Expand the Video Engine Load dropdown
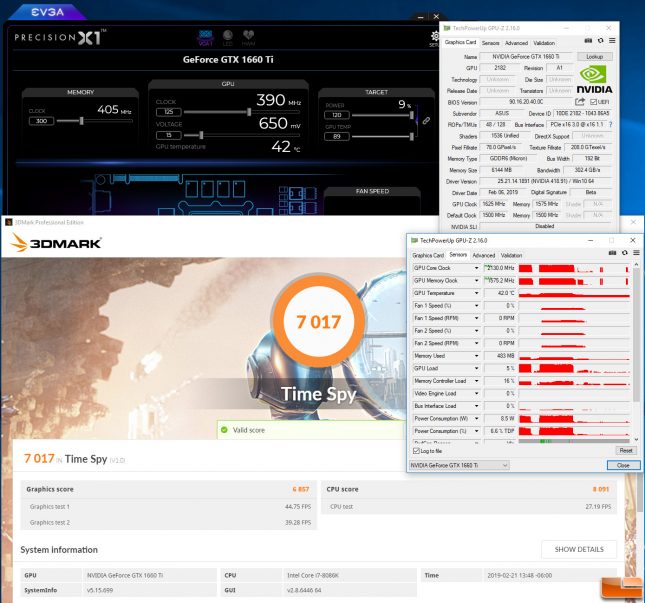The image size is (645, 603). click(476, 393)
